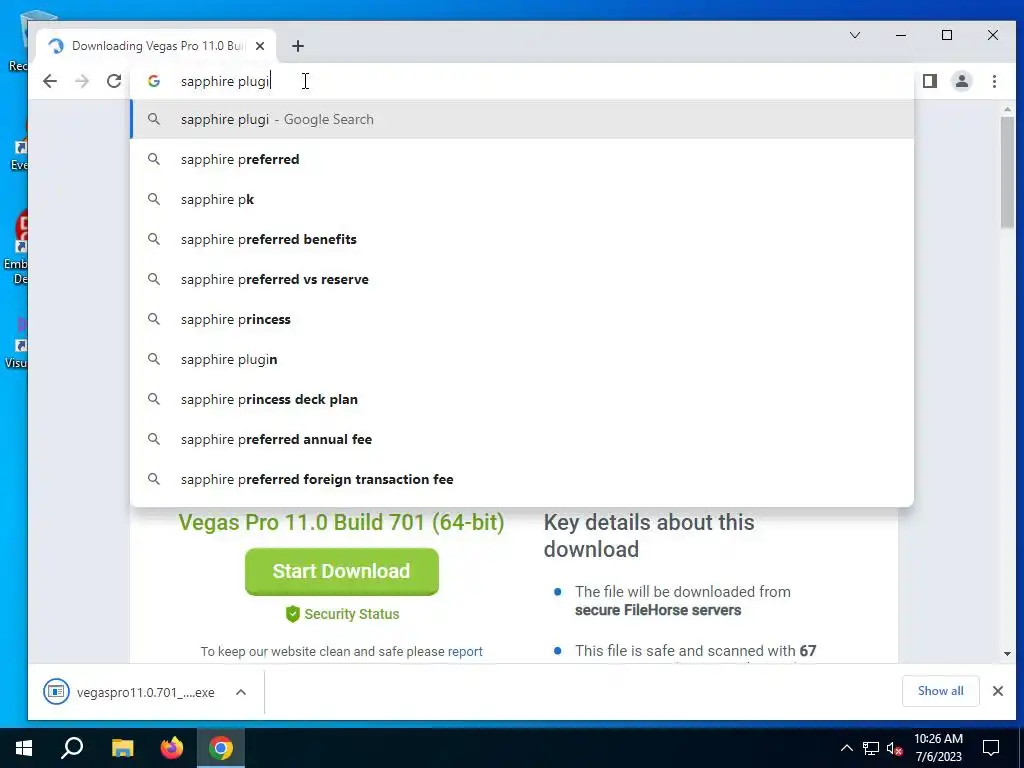Viewport: 1024px width, 768px height.
Task: Click the vertical scrollbar thumb
Action: pyautogui.click(x=1007, y=173)
